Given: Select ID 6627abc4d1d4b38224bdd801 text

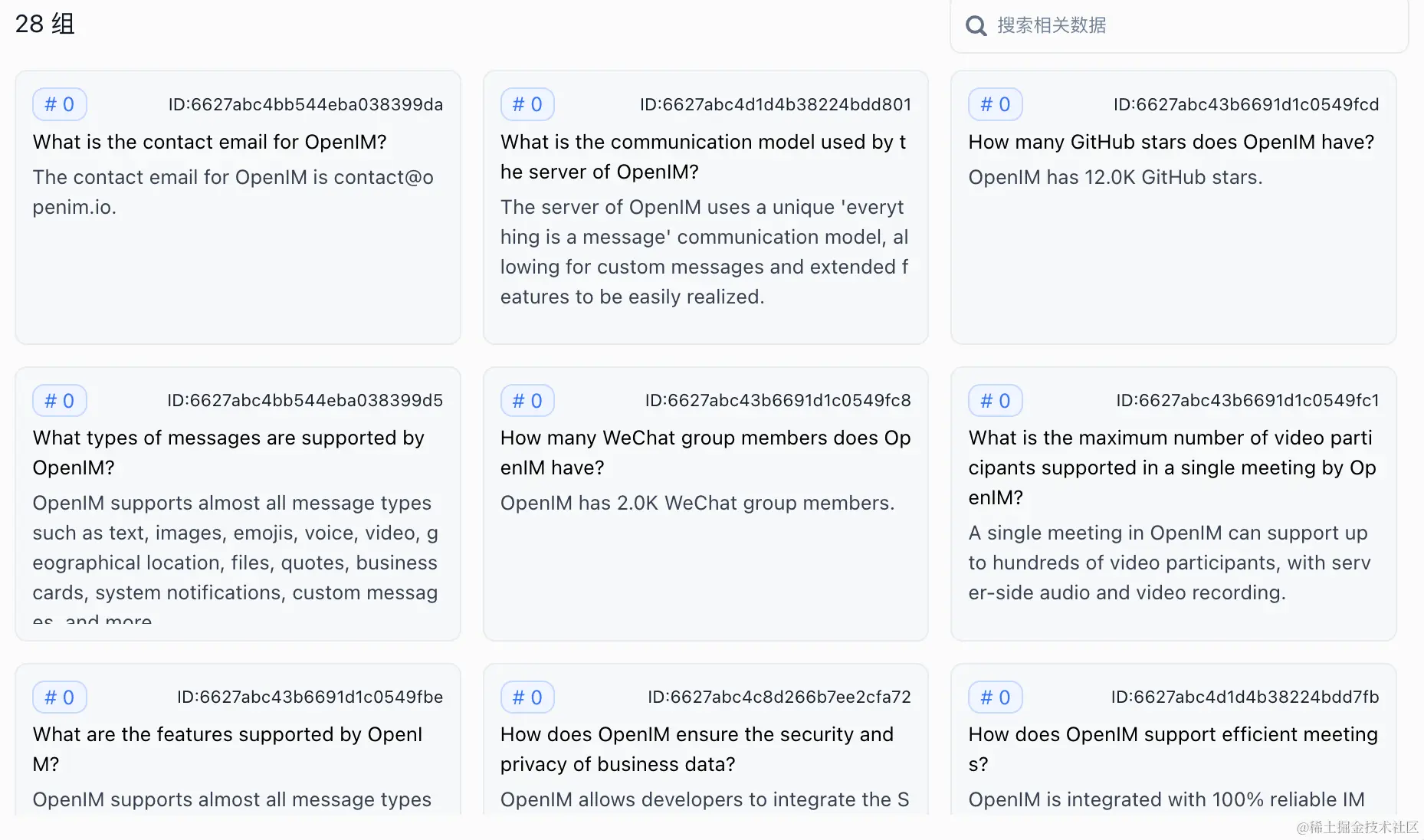Looking at the screenshot, I should click(776, 104).
